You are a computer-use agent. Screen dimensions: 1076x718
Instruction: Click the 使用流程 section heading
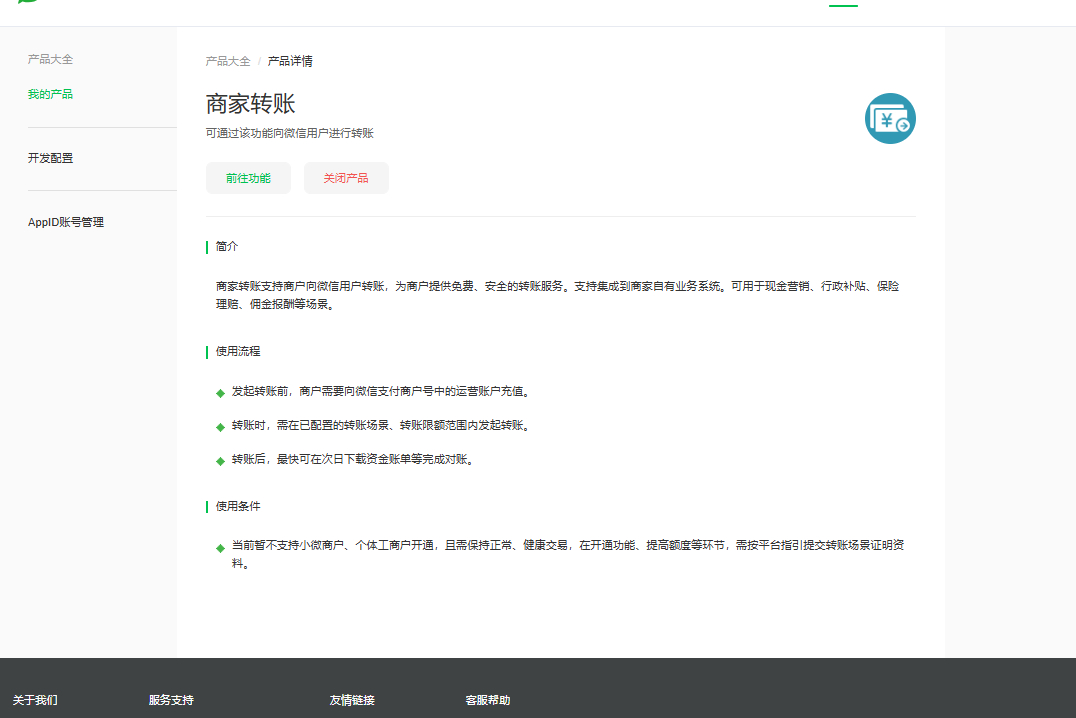pos(238,351)
